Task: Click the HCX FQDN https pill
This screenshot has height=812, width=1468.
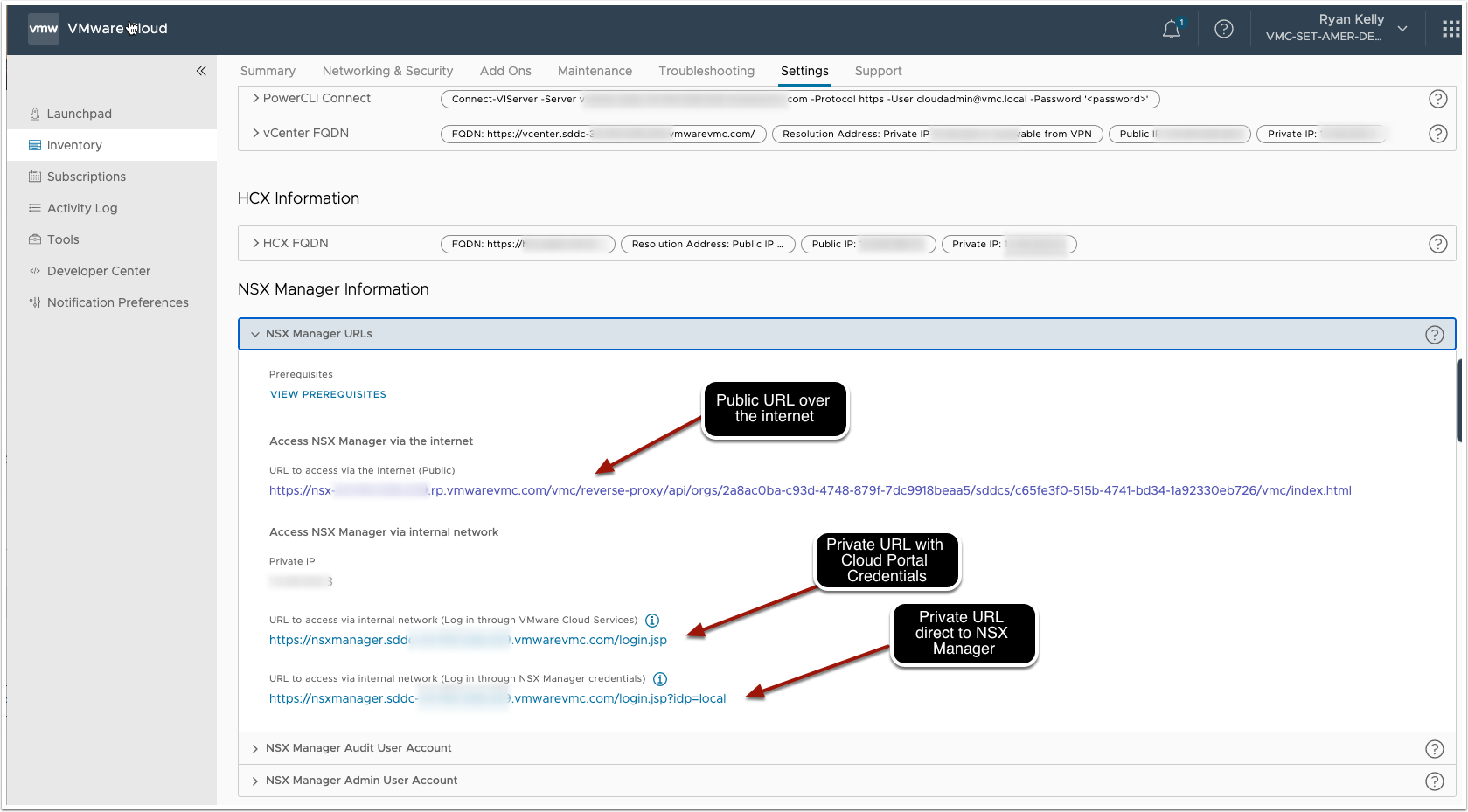Action: point(528,244)
